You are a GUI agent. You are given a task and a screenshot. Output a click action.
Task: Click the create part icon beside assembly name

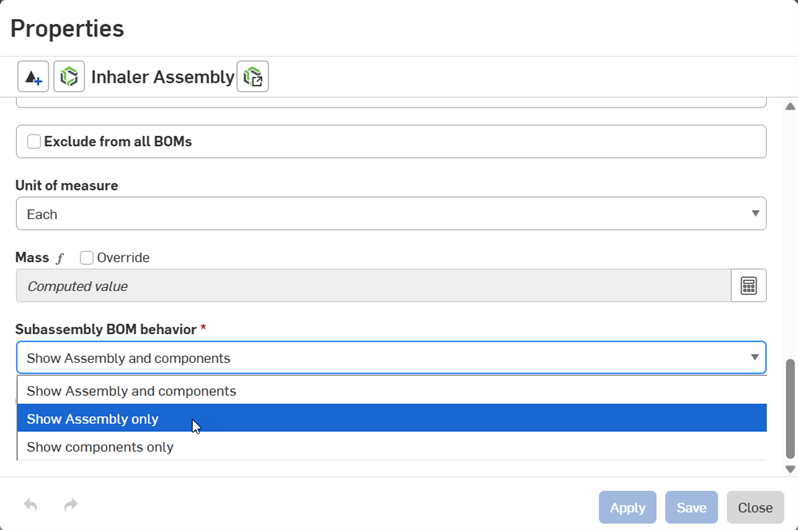point(33,77)
